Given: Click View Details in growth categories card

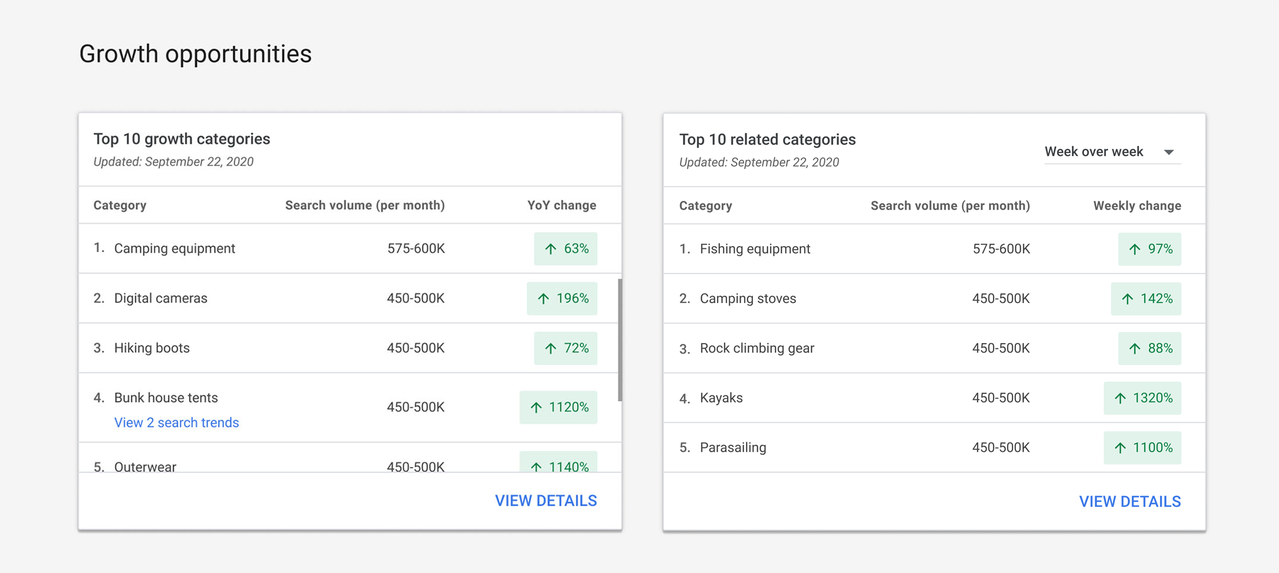Looking at the screenshot, I should pyautogui.click(x=545, y=501).
